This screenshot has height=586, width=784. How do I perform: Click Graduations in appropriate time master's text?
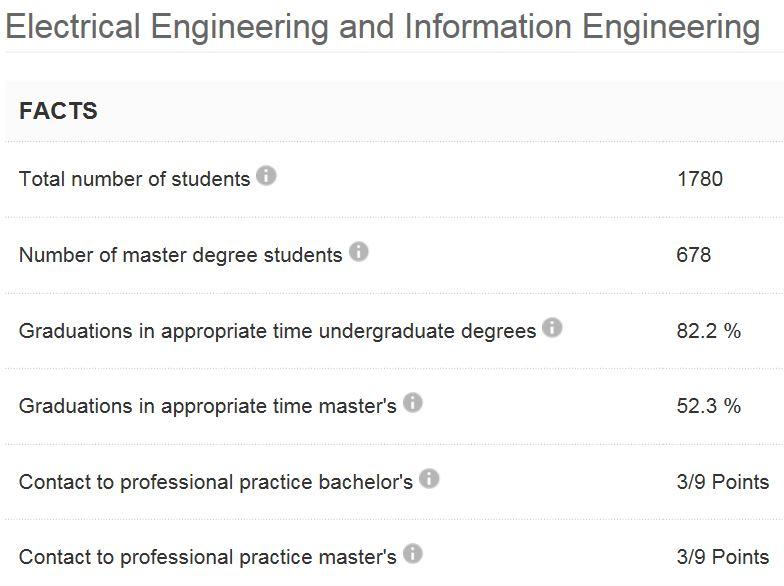click(x=207, y=406)
